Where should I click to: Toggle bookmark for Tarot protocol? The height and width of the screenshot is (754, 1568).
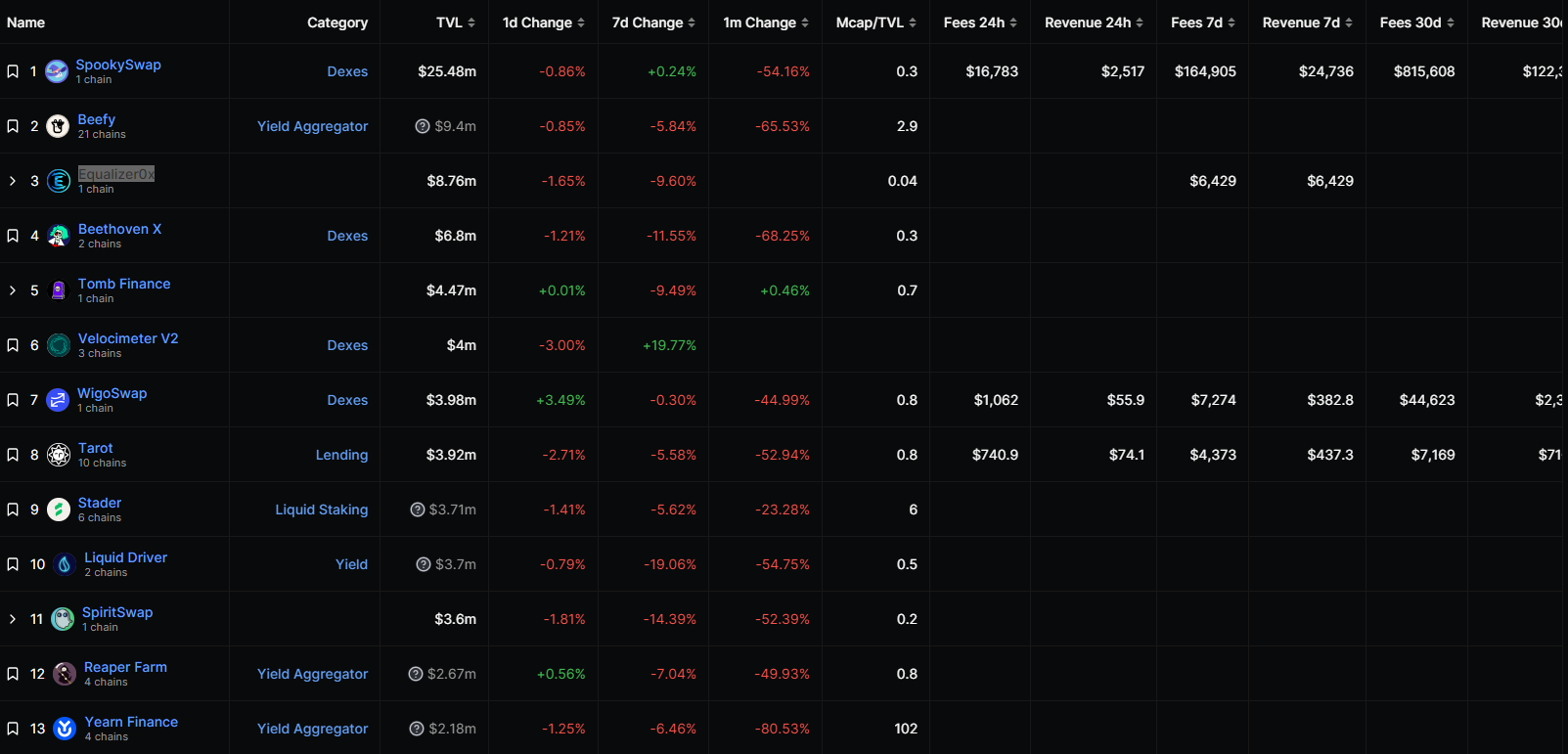point(13,455)
